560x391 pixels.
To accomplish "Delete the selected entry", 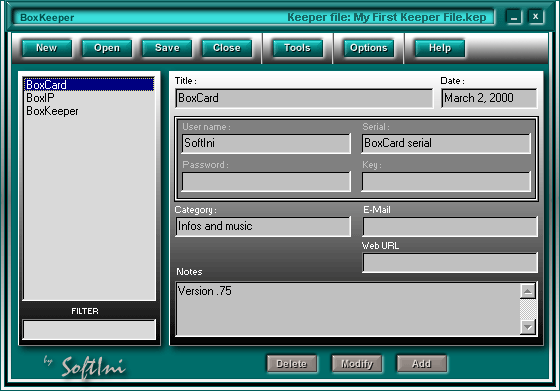I will tap(292, 364).
